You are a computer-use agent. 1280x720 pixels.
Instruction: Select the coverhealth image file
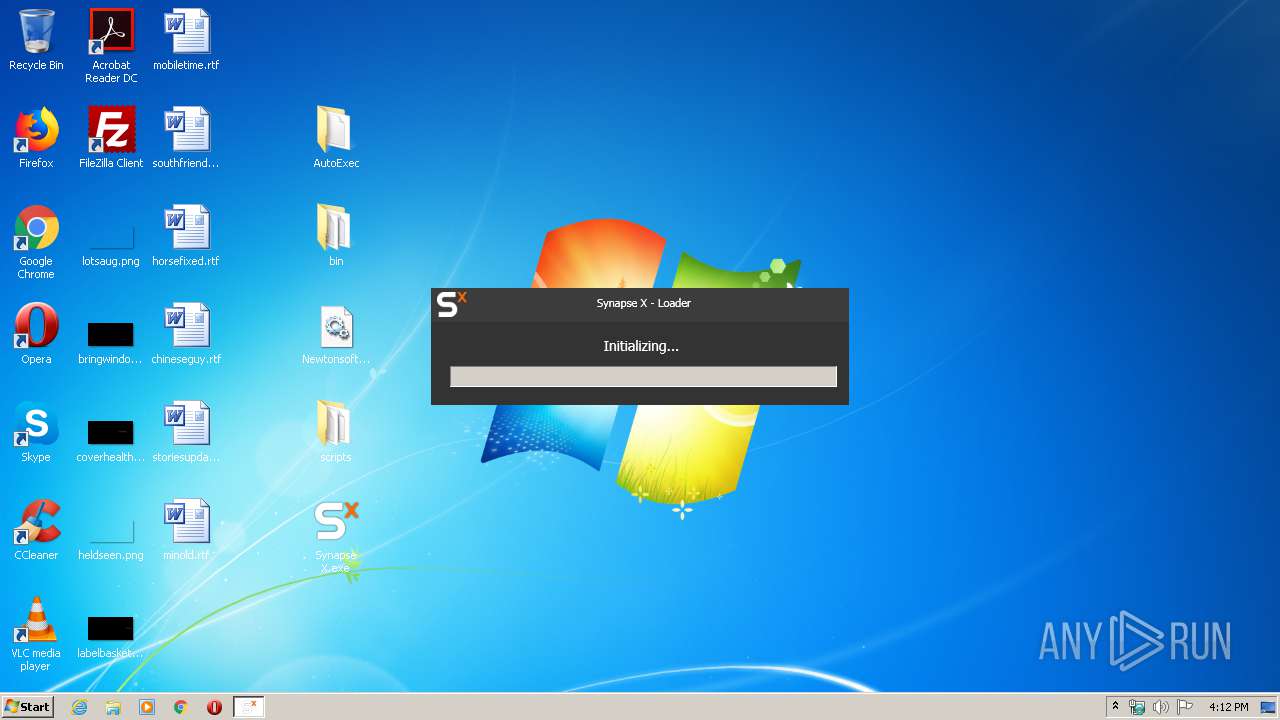pos(111,440)
